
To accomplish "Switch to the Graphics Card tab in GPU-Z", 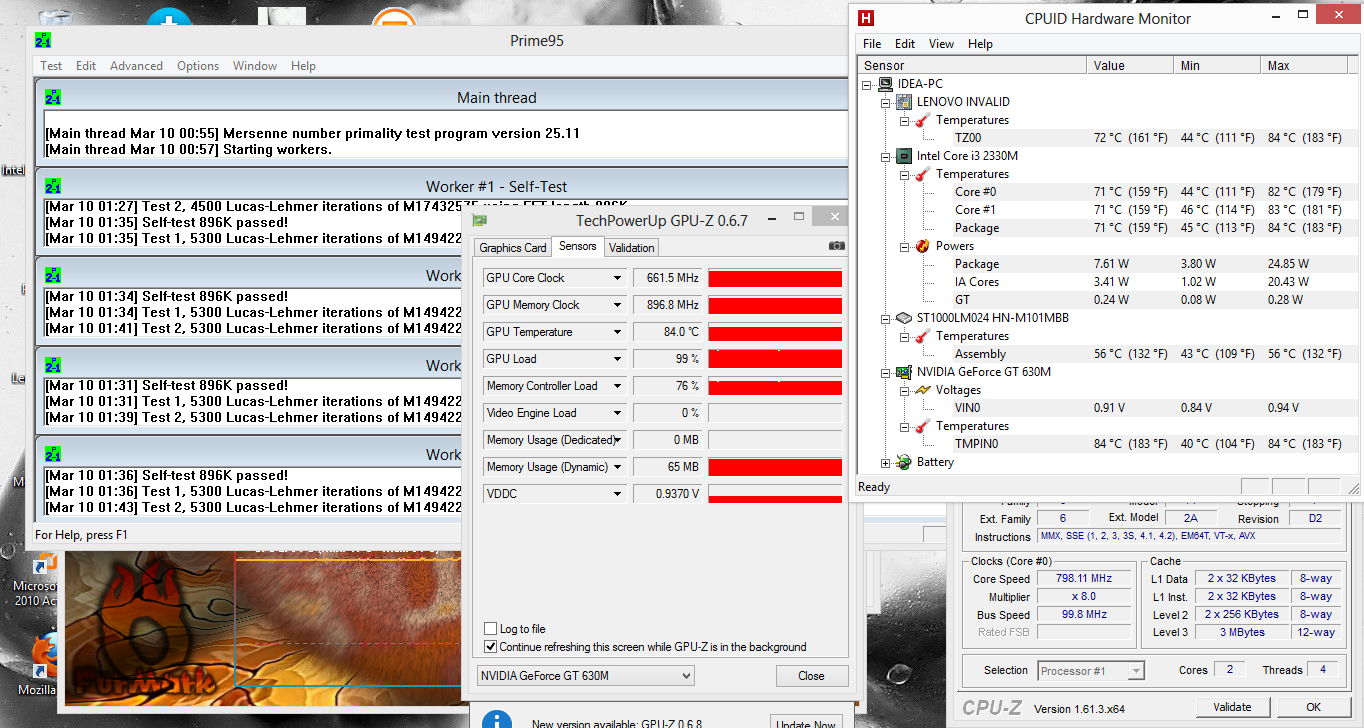I will [x=513, y=248].
